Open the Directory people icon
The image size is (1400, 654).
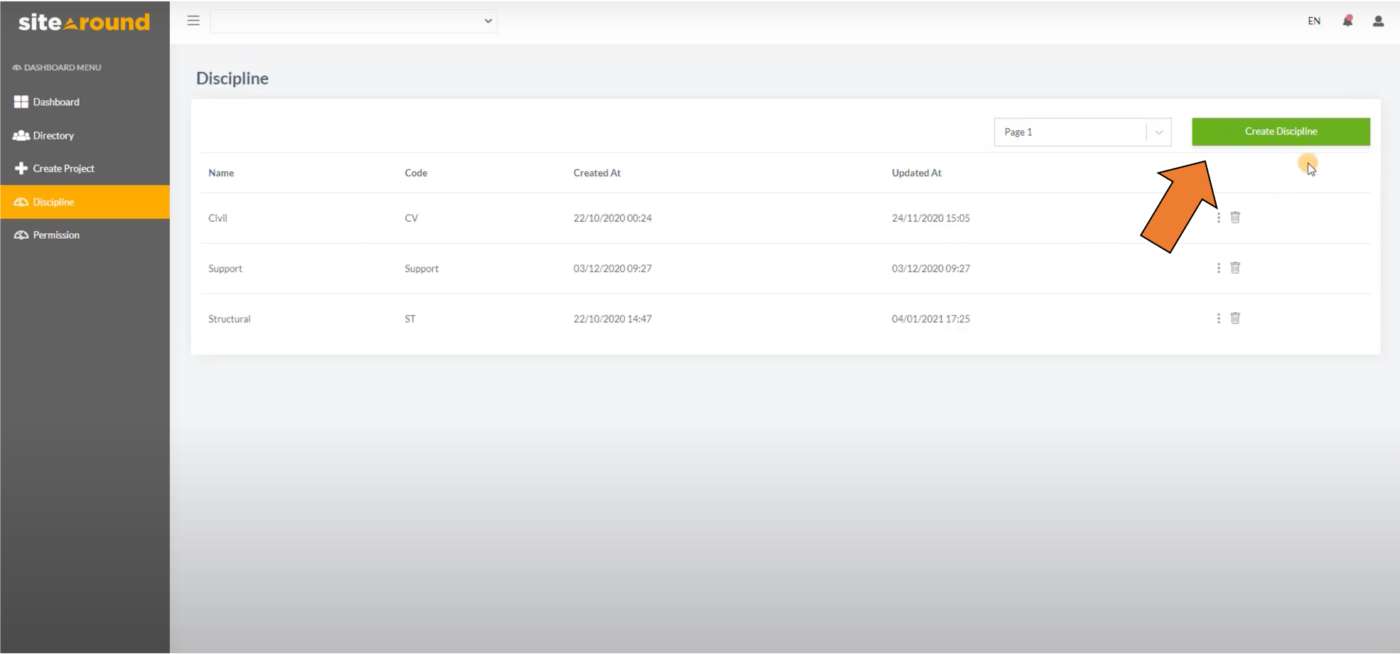(x=21, y=135)
